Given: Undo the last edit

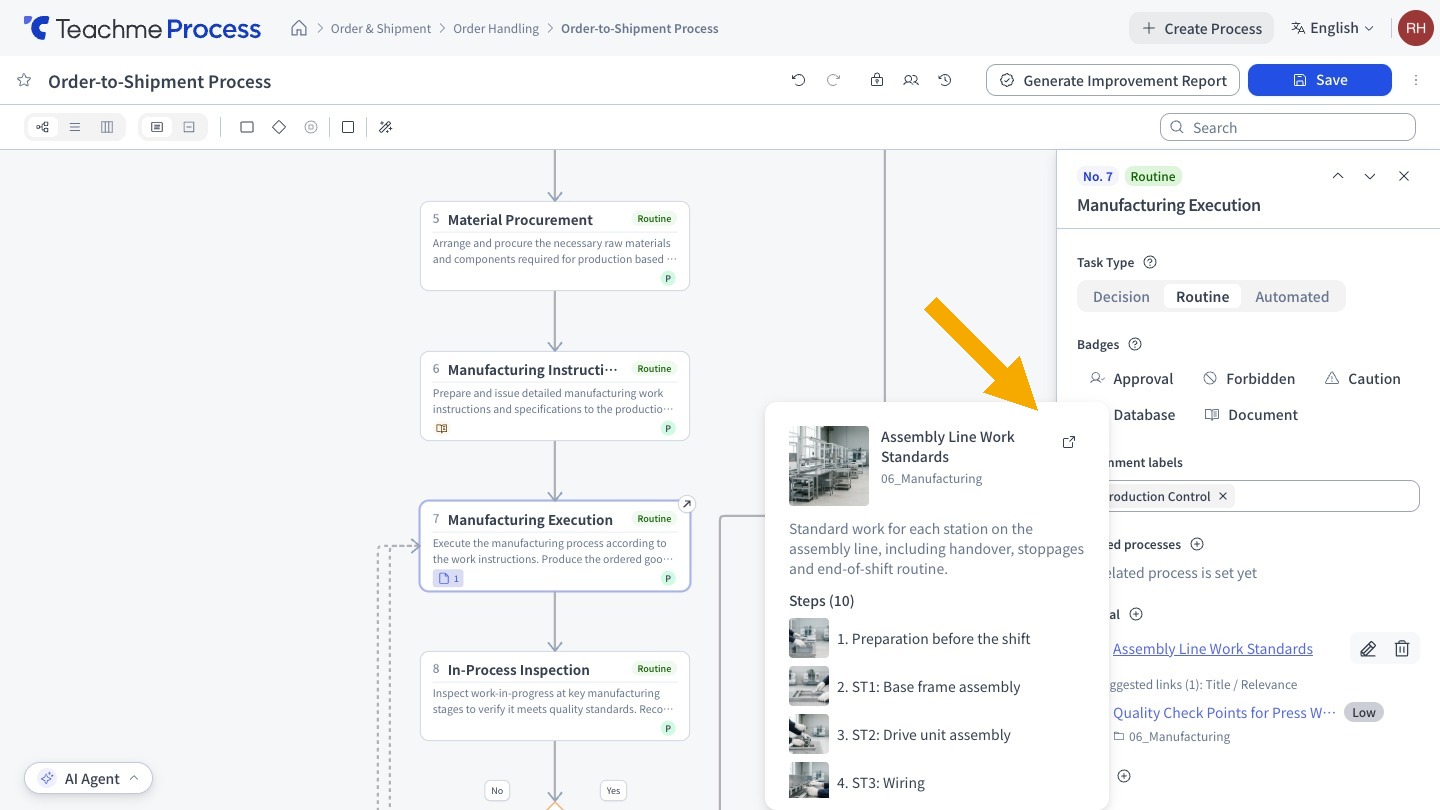Looking at the screenshot, I should tap(798, 80).
